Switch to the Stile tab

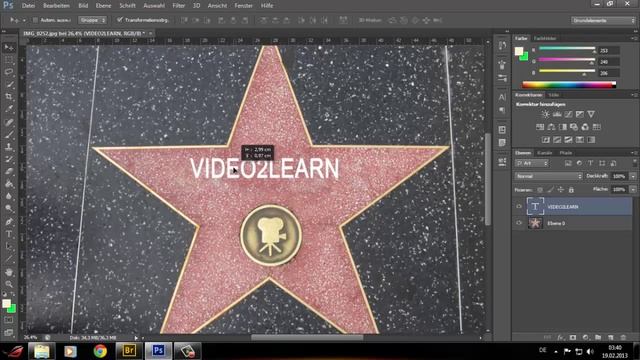click(553, 95)
